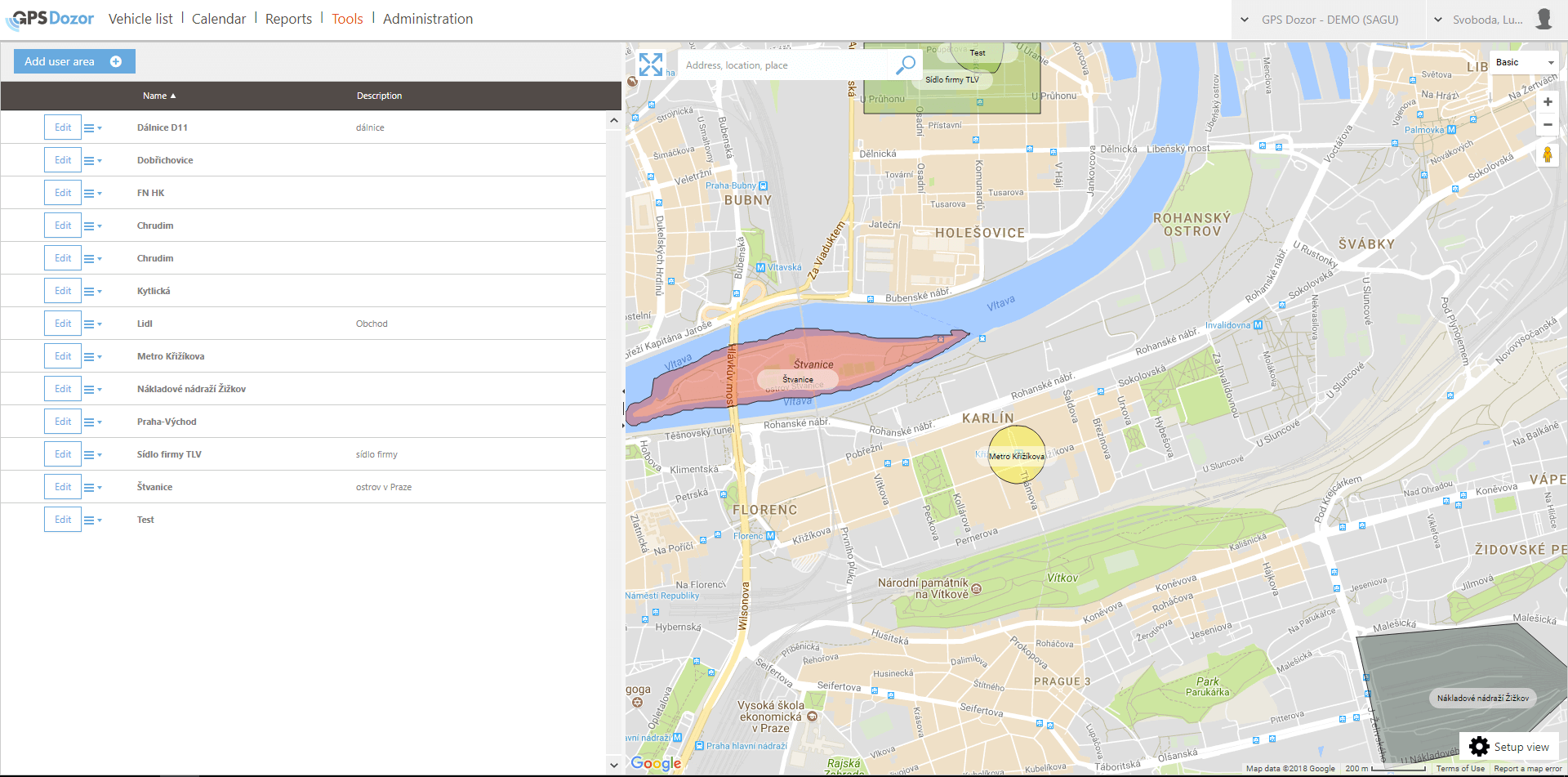Open row menu for Dálnice D11

tap(92, 128)
